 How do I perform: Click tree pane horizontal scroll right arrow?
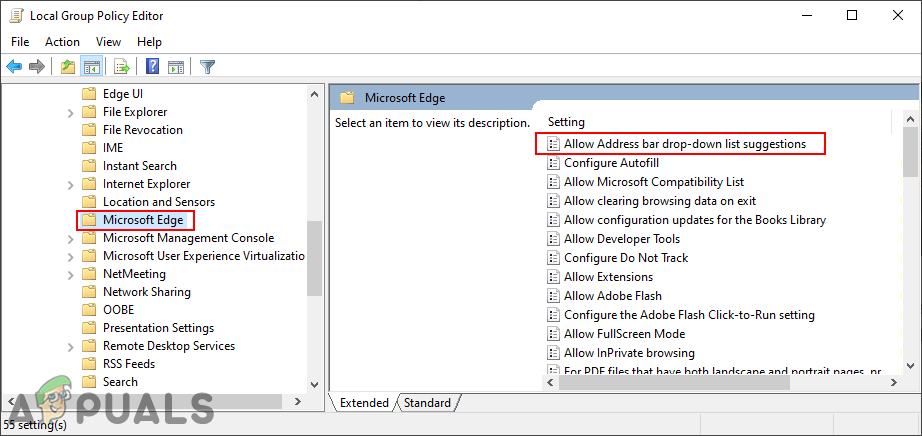click(x=298, y=401)
